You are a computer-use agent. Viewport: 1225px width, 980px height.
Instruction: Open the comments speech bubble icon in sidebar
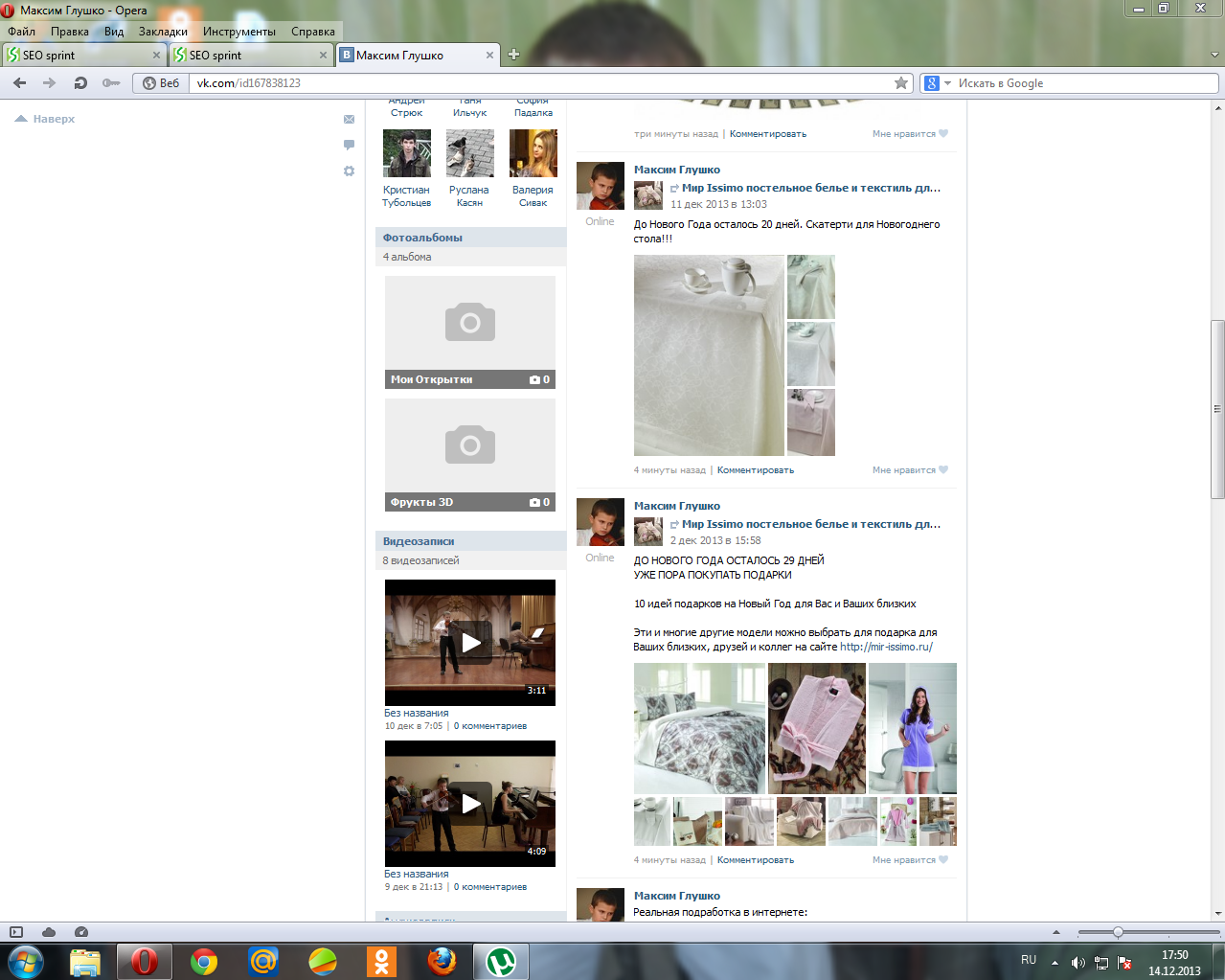349,145
